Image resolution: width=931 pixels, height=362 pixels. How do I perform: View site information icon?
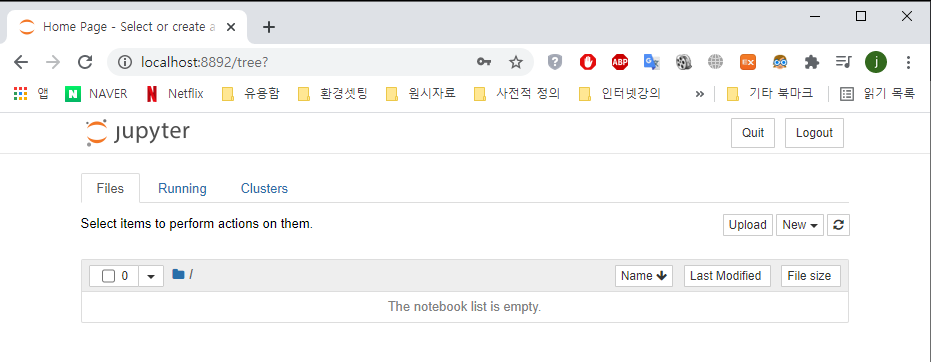pyautogui.click(x=125, y=62)
